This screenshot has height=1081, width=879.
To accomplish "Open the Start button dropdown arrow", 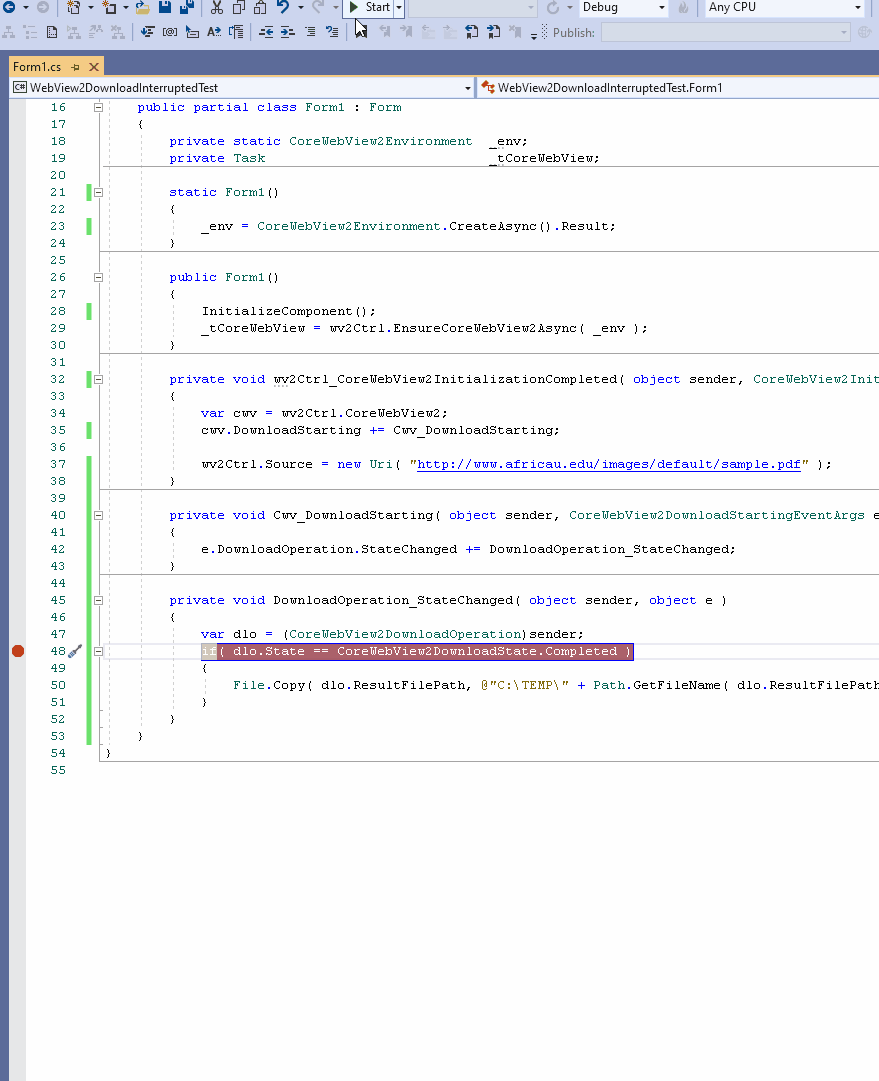I will (x=398, y=8).
